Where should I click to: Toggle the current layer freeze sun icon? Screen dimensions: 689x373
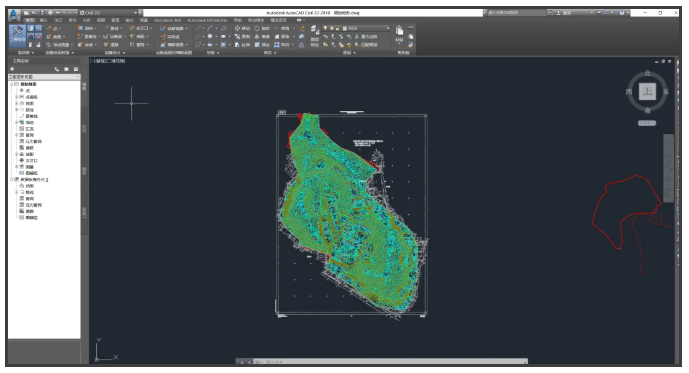point(332,28)
